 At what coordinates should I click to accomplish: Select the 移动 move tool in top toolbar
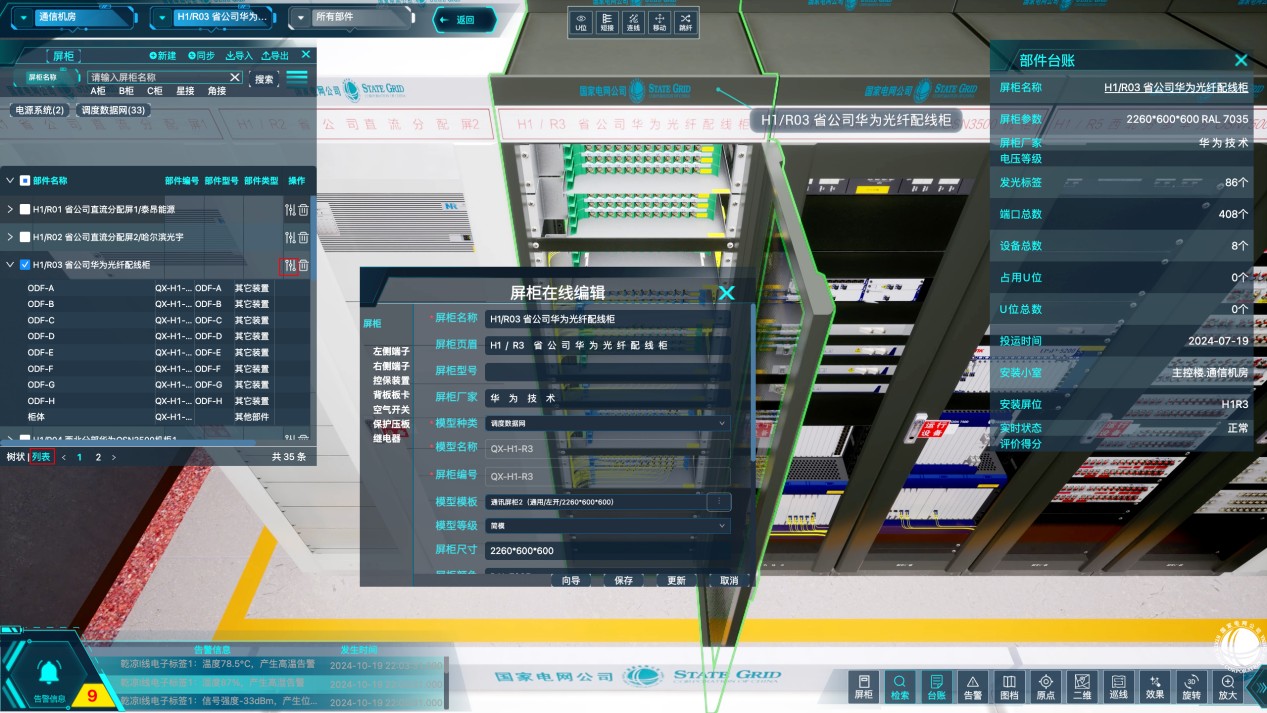click(x=659, y=23)
